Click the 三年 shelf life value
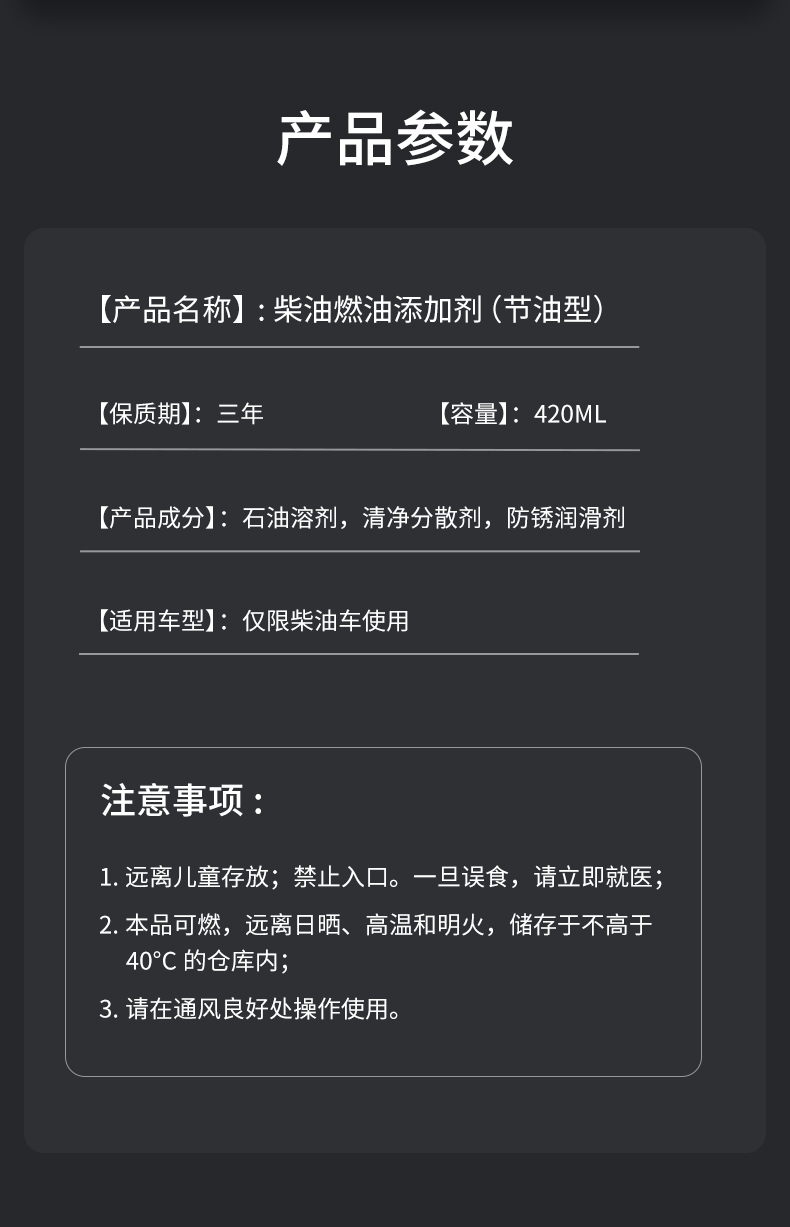Image resolution: width=790 pixels, height=1227 pixels. 241,414
